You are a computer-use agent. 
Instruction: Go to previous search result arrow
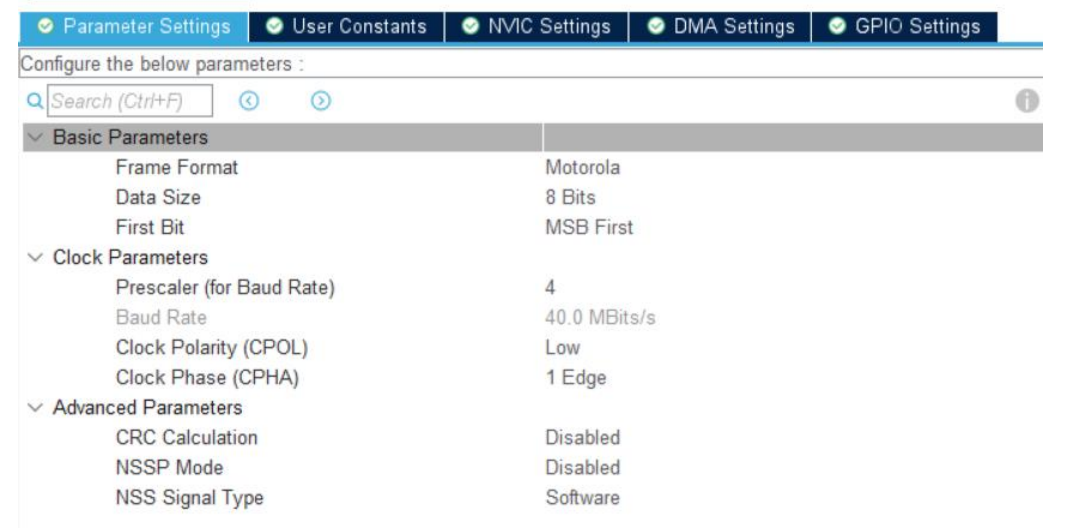coord(249,101)
